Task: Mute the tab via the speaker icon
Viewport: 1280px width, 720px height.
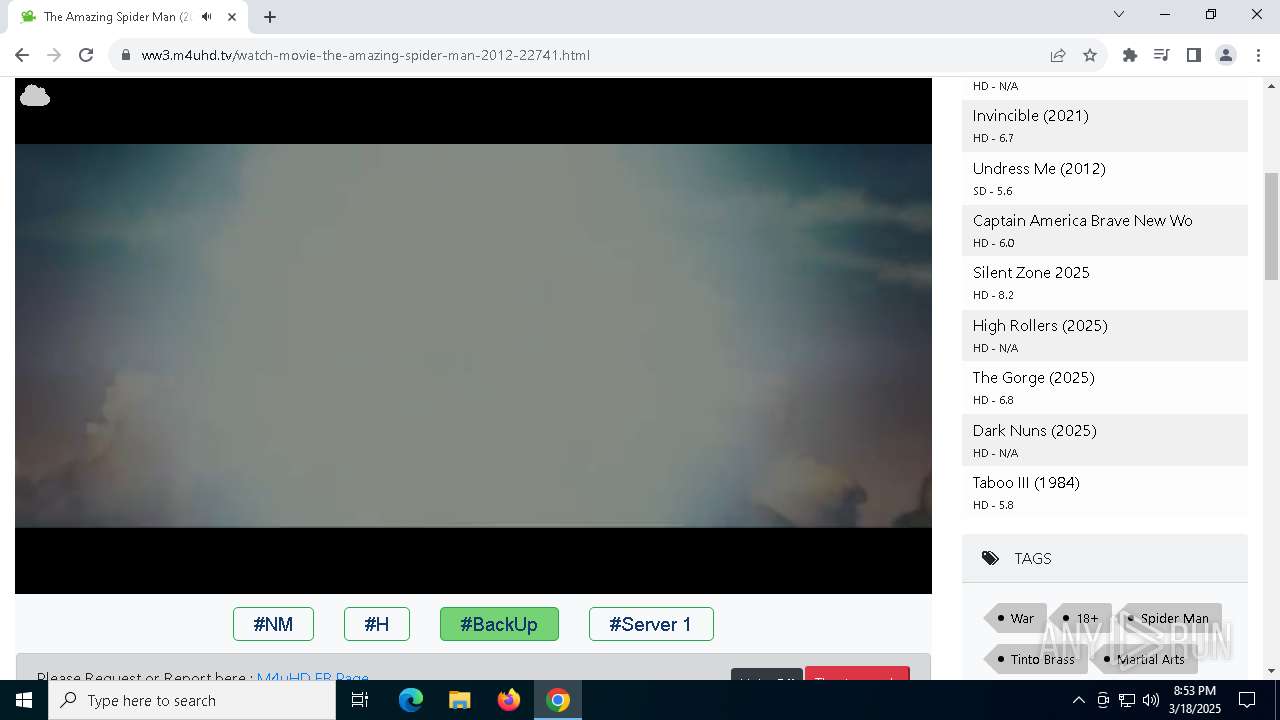Action: [206, 17]
